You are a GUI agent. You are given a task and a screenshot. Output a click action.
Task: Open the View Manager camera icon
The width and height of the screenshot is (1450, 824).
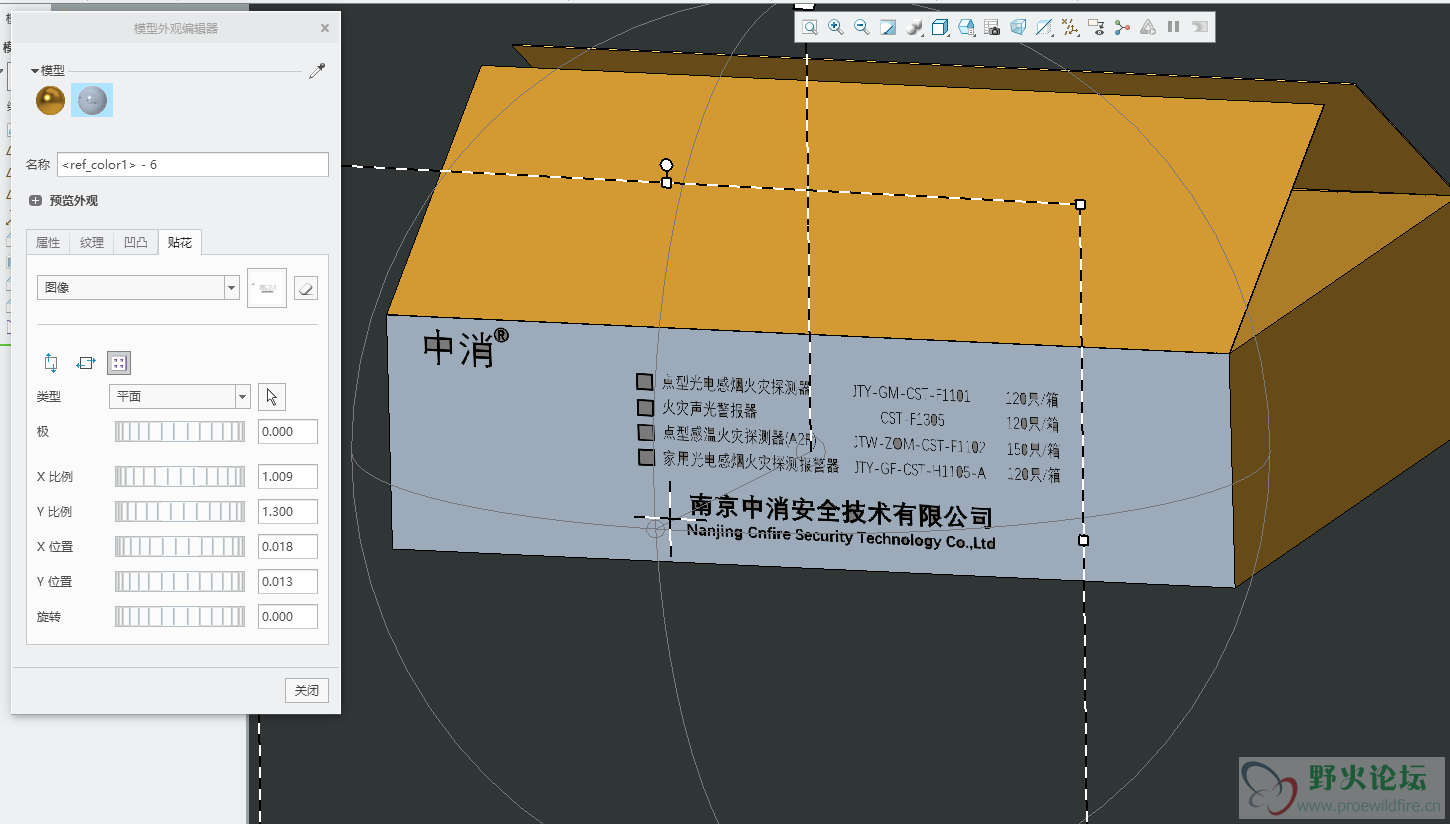click(x=992, y=28)
